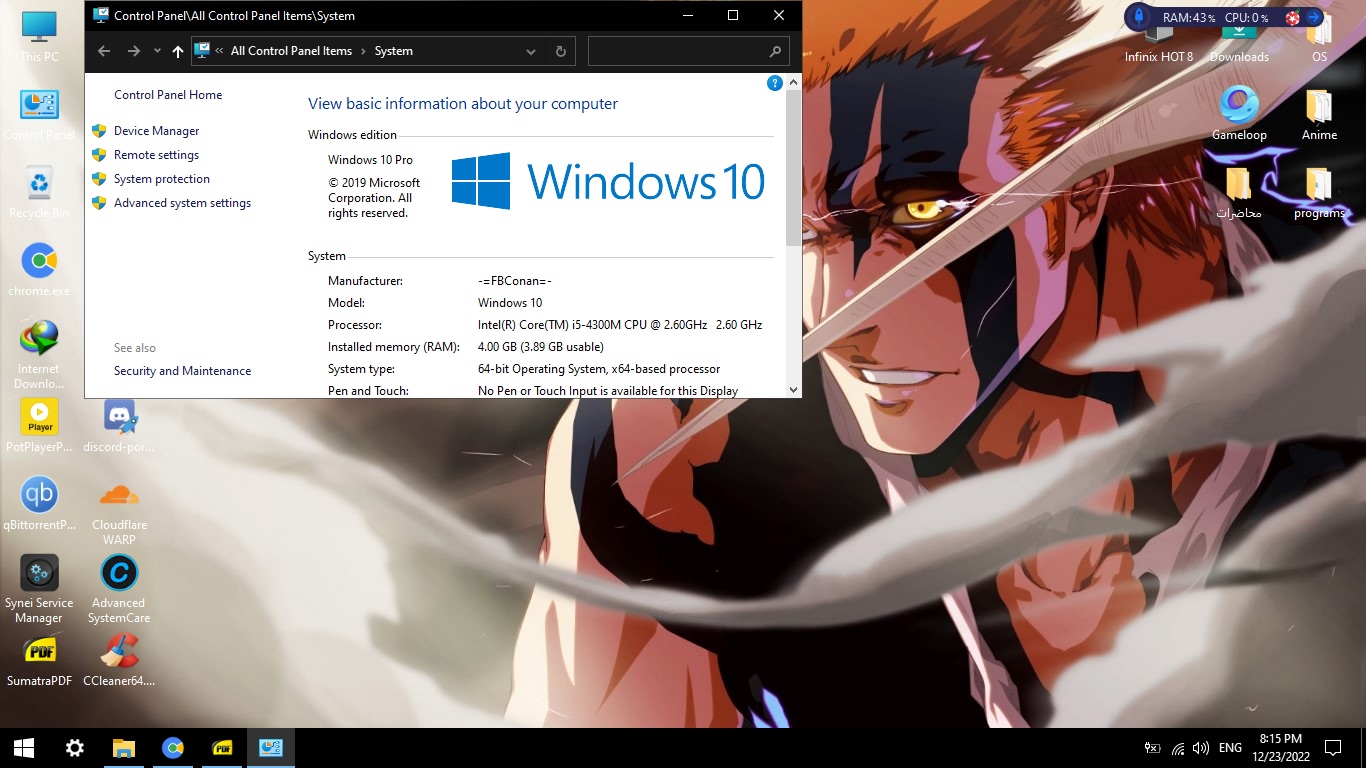Open Internet Download Manager desktop icon
The image size is (1366, 768).
point(39,354)
